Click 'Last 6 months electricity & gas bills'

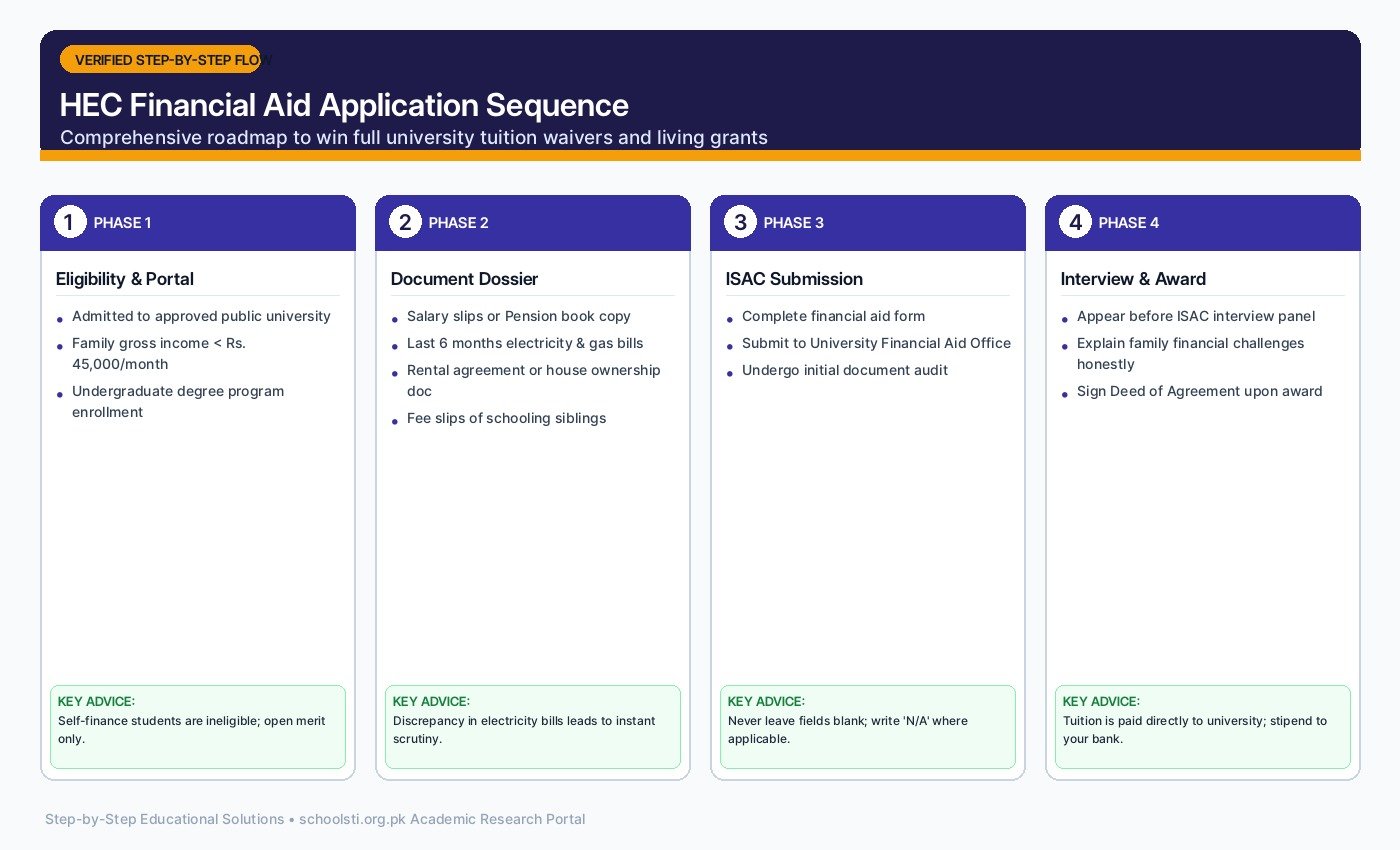pyautogui.click(x=525, y=343)
